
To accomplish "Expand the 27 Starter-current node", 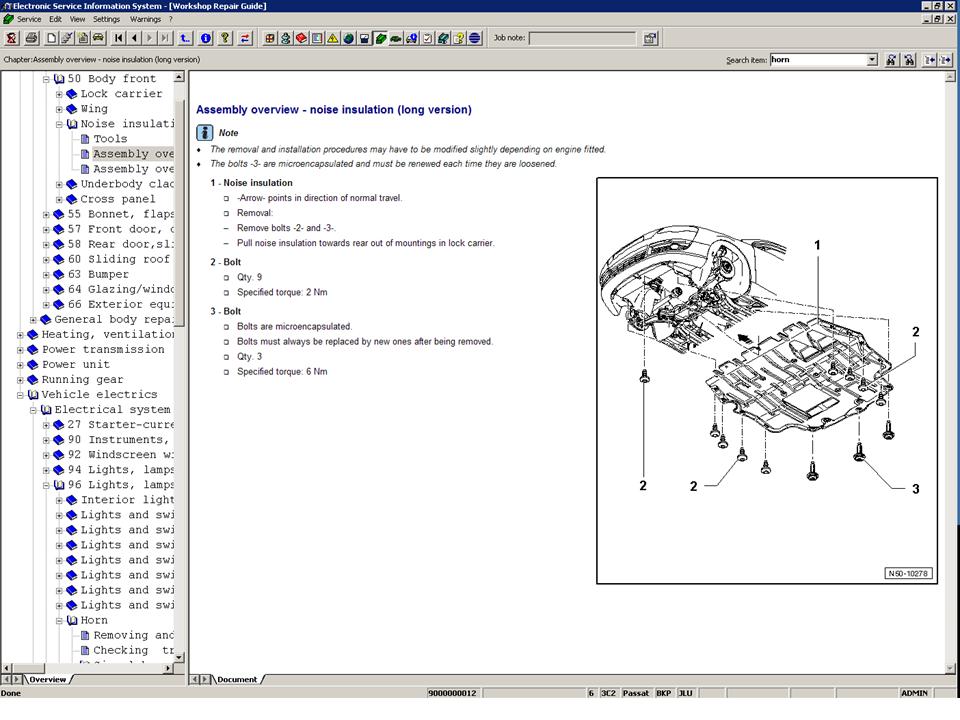I will click(46, 425).
